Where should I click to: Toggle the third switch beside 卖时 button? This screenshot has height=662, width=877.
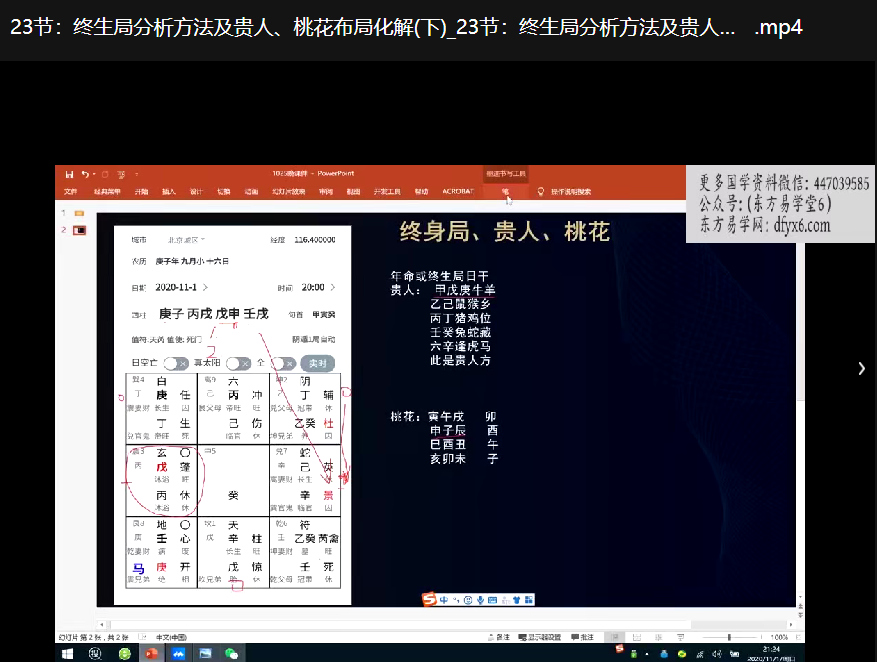click(x=284, y=364)
